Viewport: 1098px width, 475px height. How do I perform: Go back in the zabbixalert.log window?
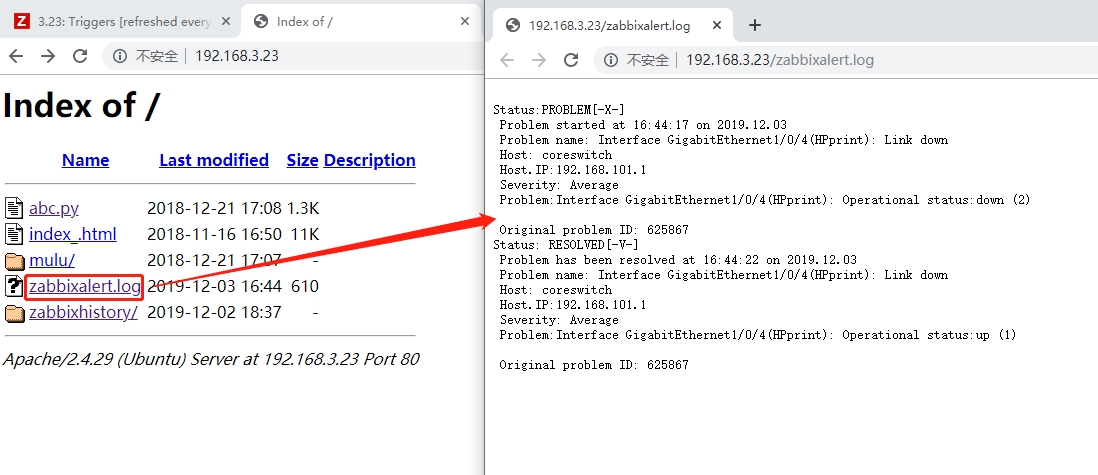click(507, 60)
